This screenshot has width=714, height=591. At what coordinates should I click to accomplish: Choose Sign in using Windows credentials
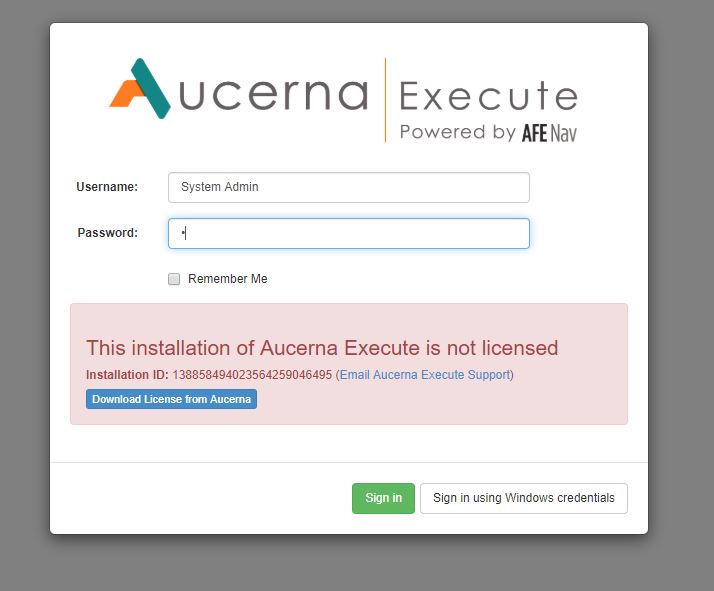523,498
